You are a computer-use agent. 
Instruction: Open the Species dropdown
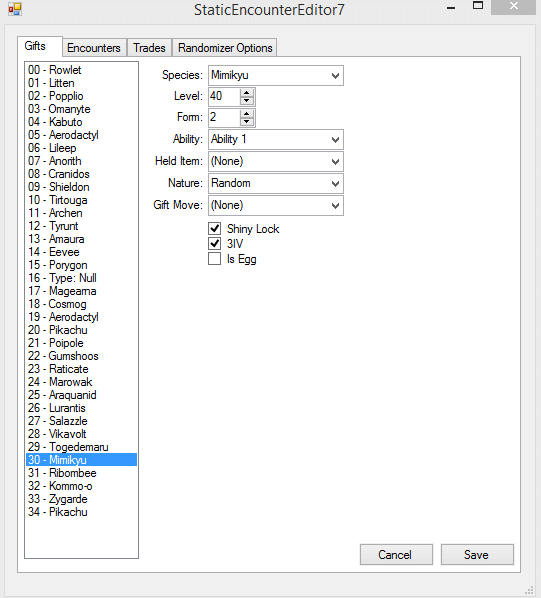[276, 76]
